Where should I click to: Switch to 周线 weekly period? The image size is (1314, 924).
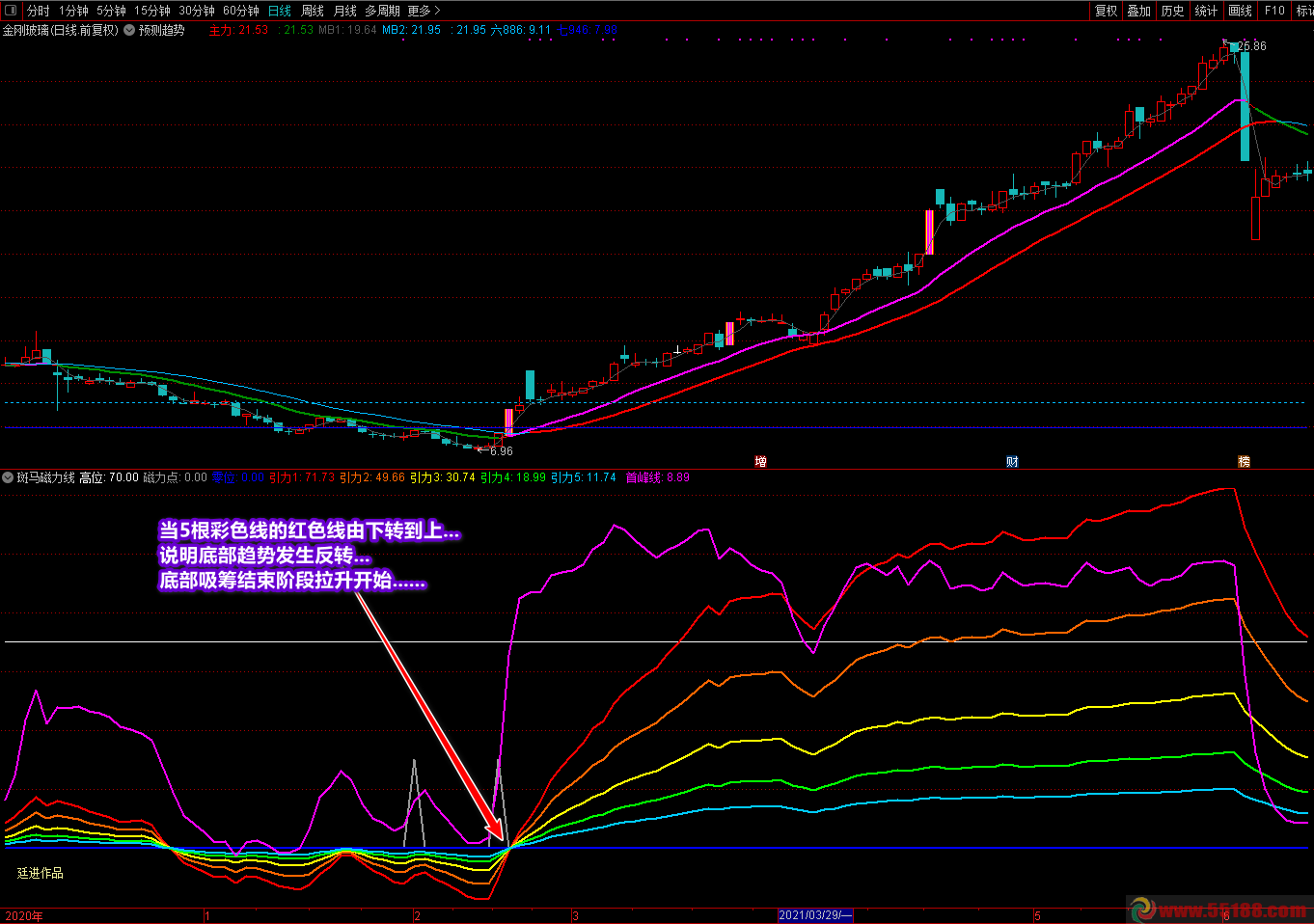click(313, 11)
